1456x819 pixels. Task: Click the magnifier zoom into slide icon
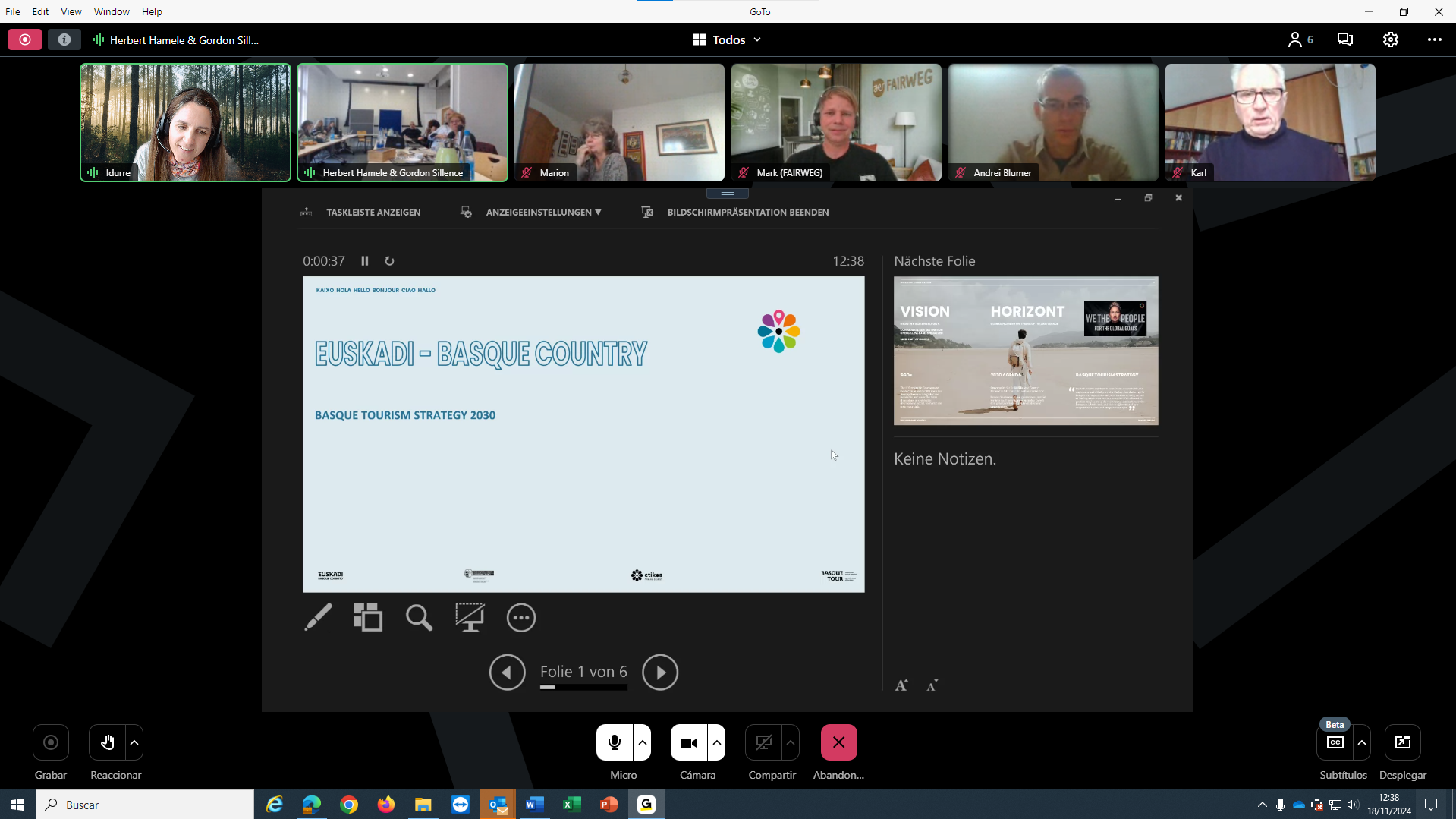coord(419,617)
